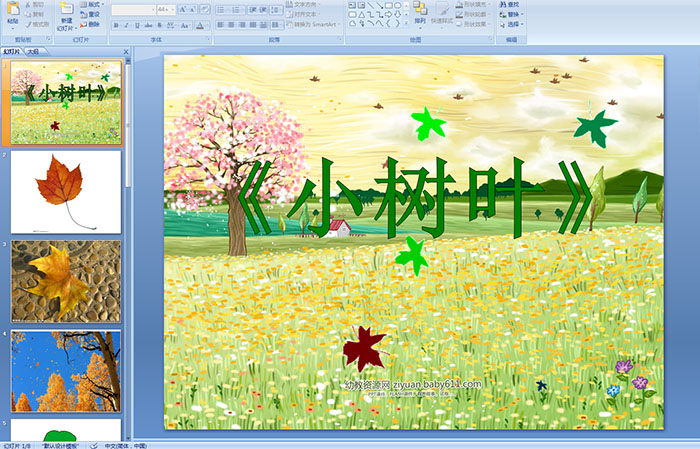Viewport: 700px width, 449px height.
Task: Open Select (选择) menu
Action: tap(511, 24)
